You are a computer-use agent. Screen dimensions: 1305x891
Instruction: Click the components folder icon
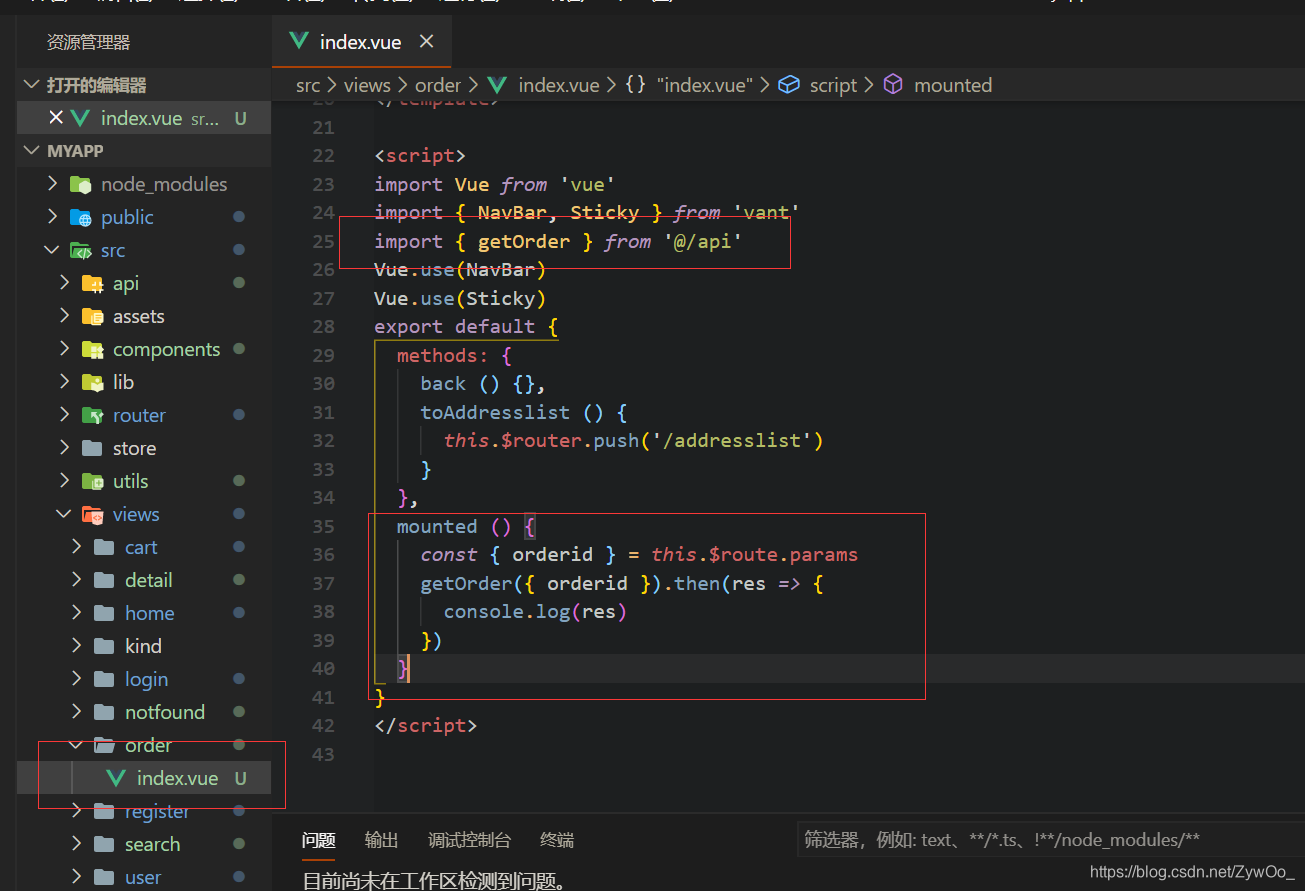tap(93, 349)
